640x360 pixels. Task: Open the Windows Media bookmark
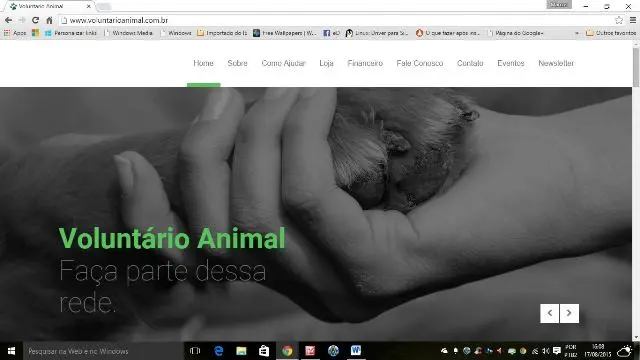pyautogui.click(x=129, y=33)
